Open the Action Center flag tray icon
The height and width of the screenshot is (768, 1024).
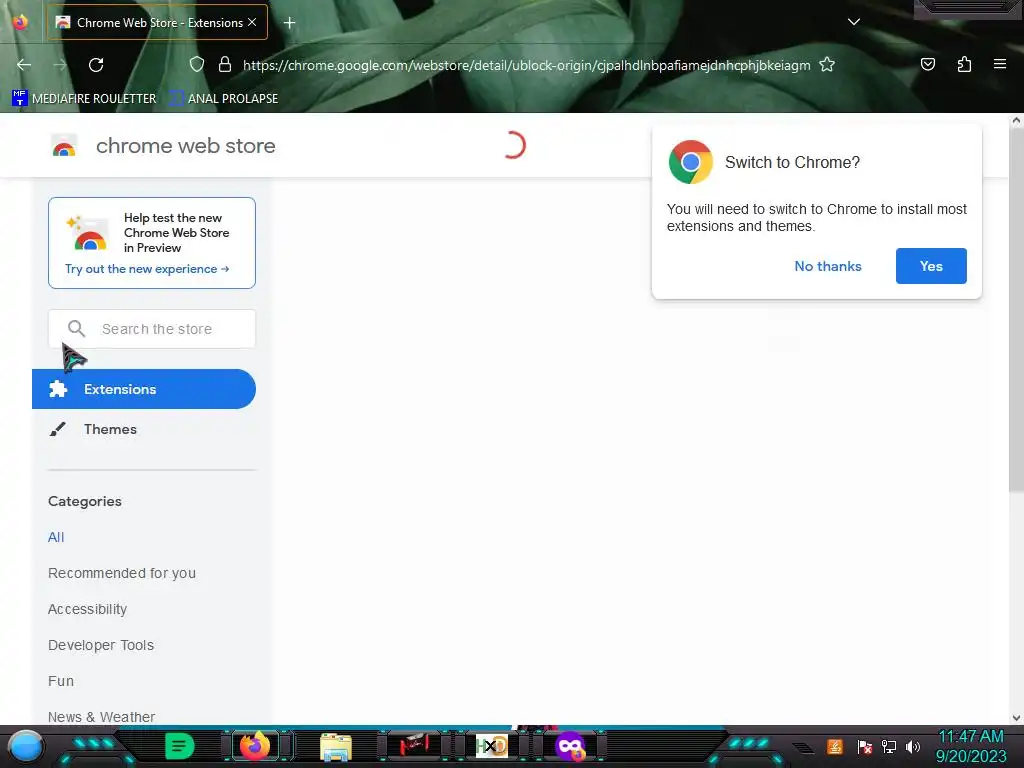tap(864, 746)
